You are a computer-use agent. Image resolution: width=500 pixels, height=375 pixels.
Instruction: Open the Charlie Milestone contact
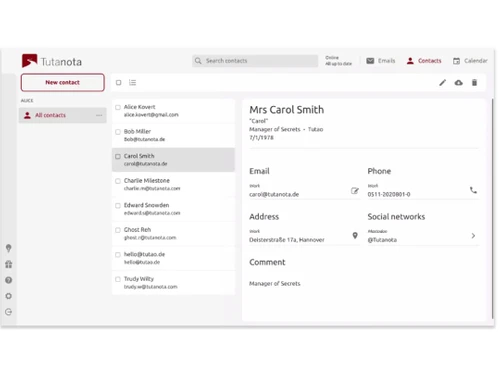pos(173,184)
